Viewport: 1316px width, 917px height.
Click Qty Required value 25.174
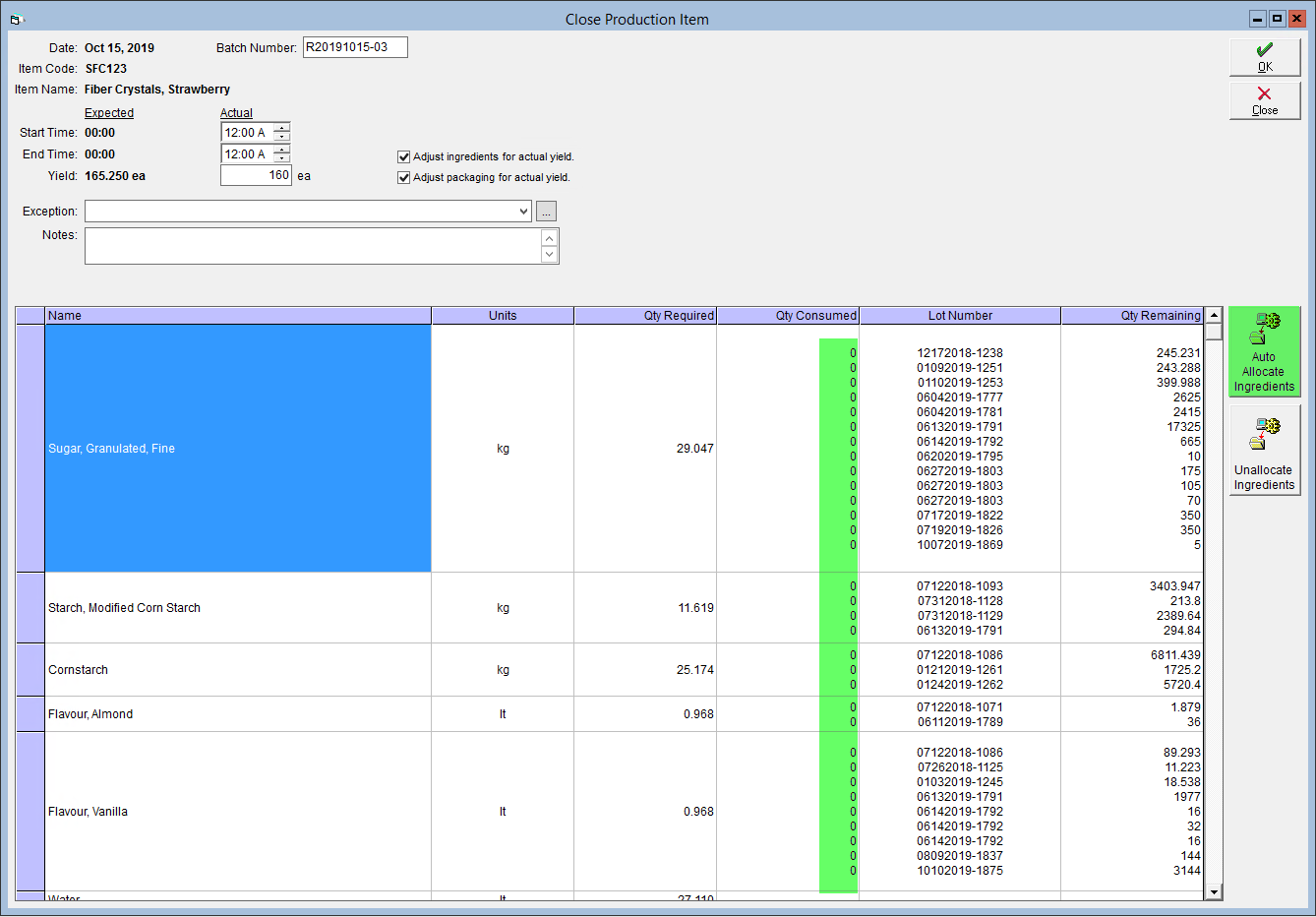click(694, 670)
